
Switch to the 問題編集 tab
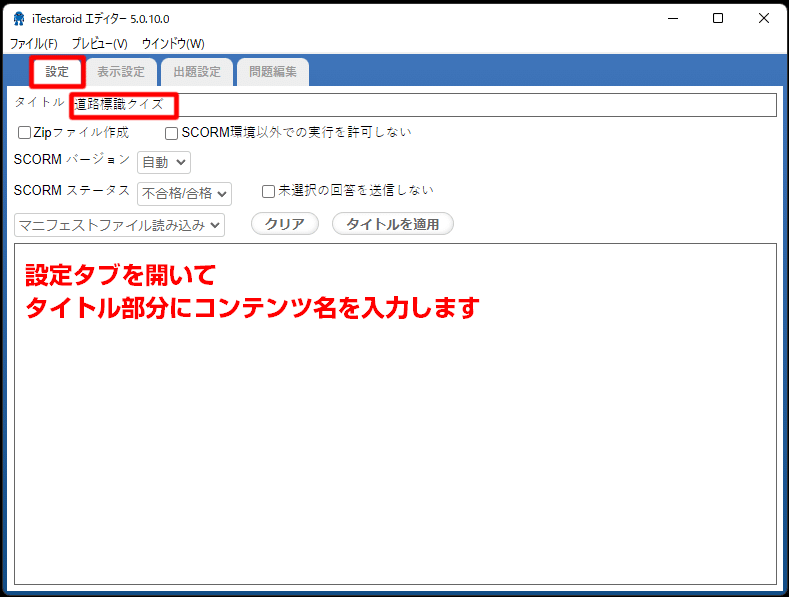[x=273, y=72]
